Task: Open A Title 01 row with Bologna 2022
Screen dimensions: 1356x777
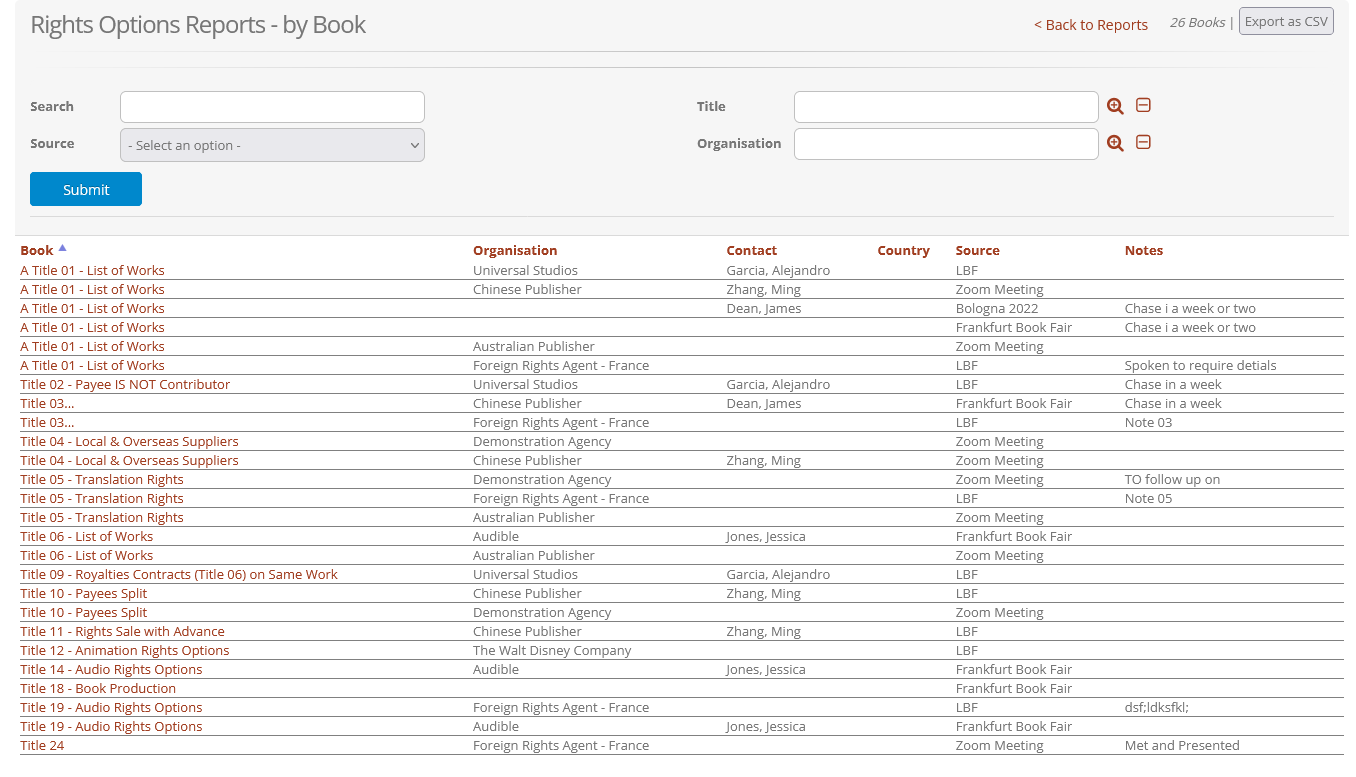Action: tap(92, 308)
